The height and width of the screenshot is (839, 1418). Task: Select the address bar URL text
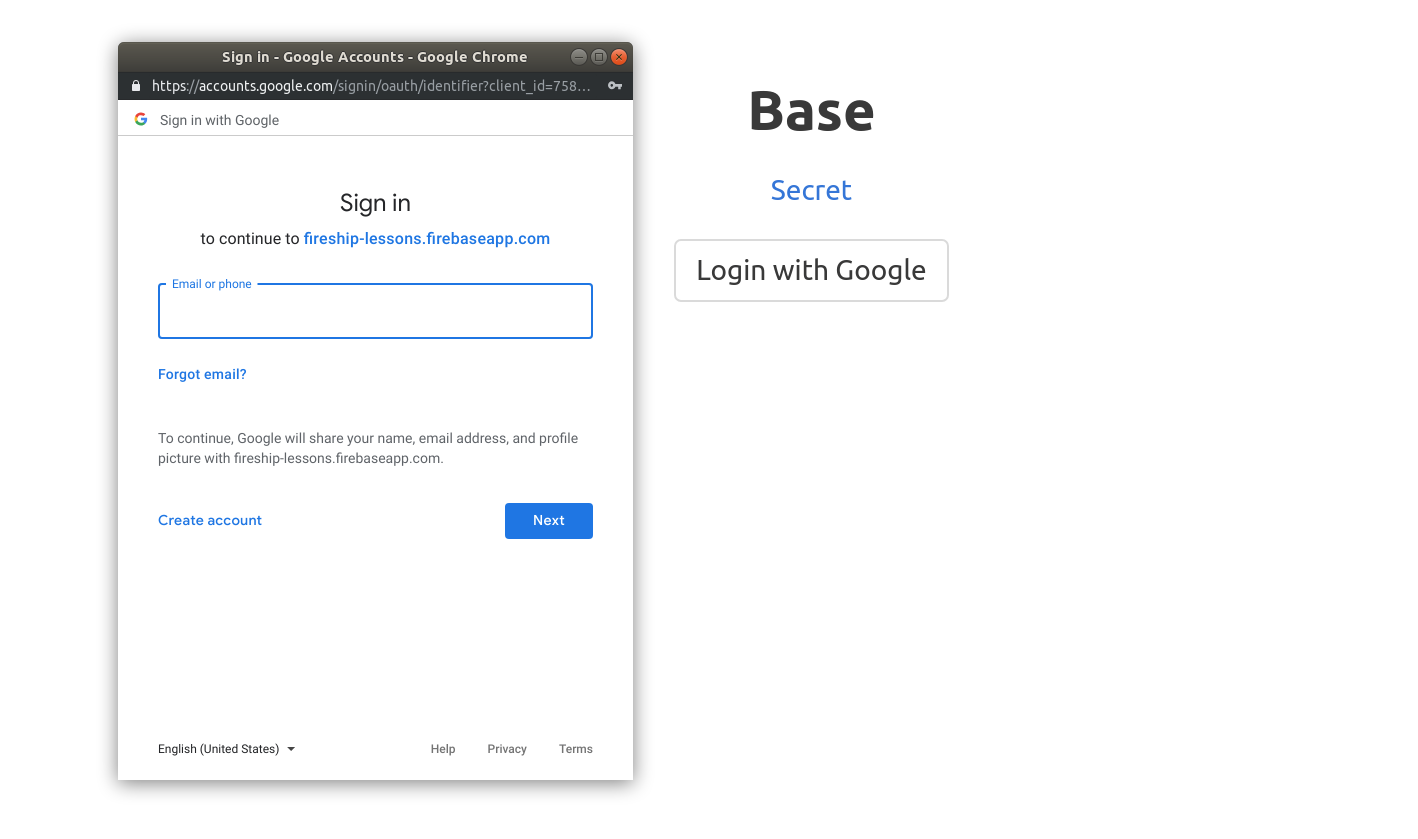pyautogui.click(x=370, y=86)
